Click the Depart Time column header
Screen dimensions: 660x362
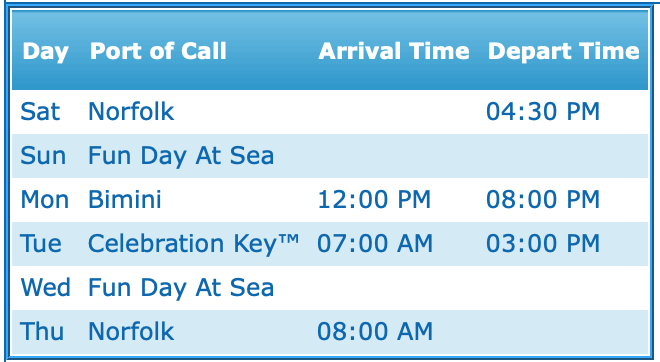click(x=563, y=52)
